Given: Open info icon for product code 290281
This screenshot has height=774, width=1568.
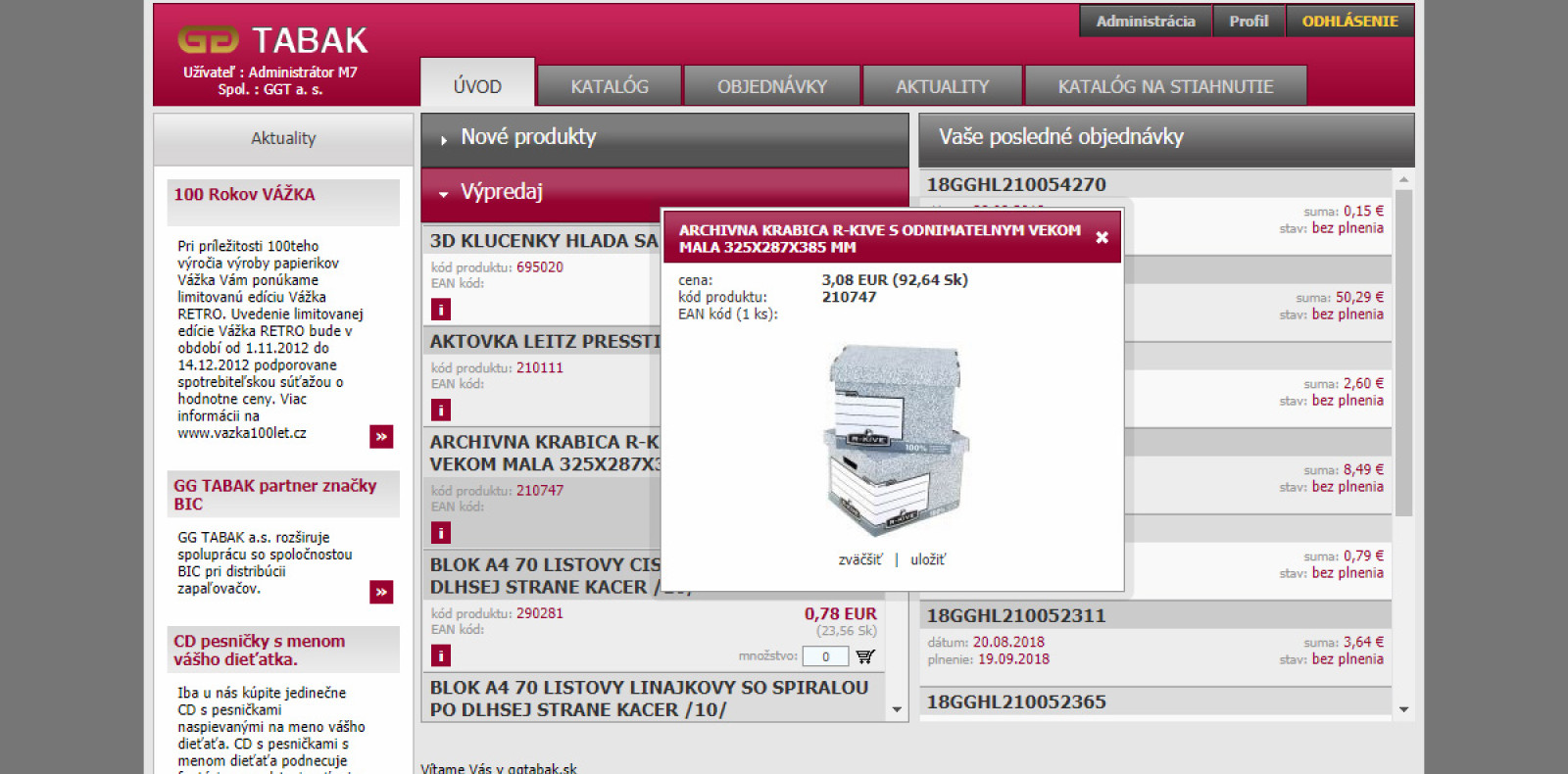Looking at the screenshot, I should coord(441,656).
